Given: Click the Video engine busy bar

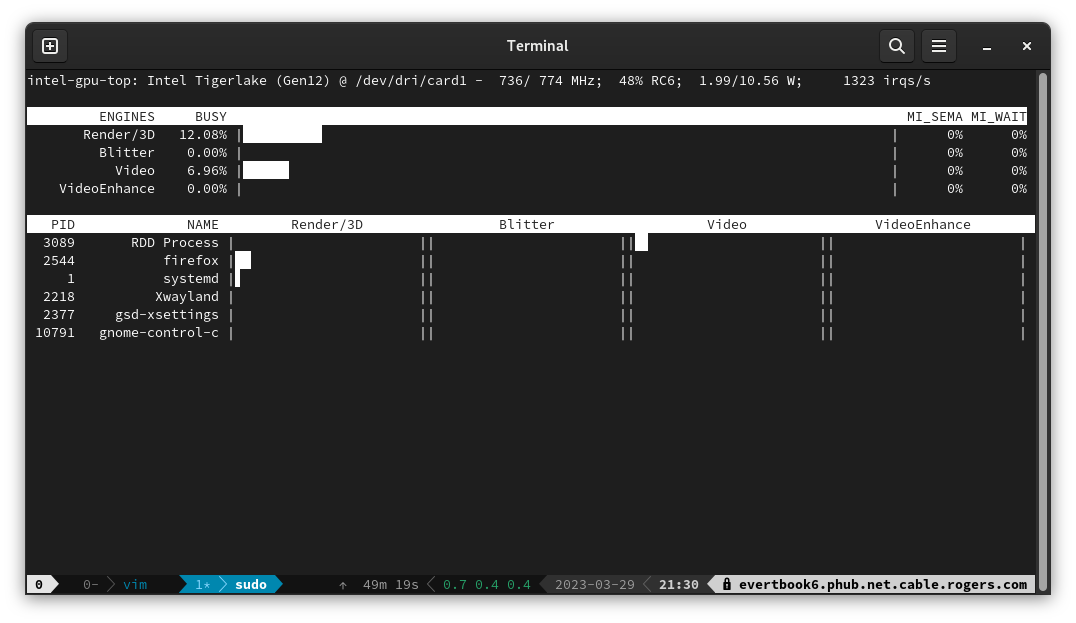Looking at the screenshot, I should point(266,170).
